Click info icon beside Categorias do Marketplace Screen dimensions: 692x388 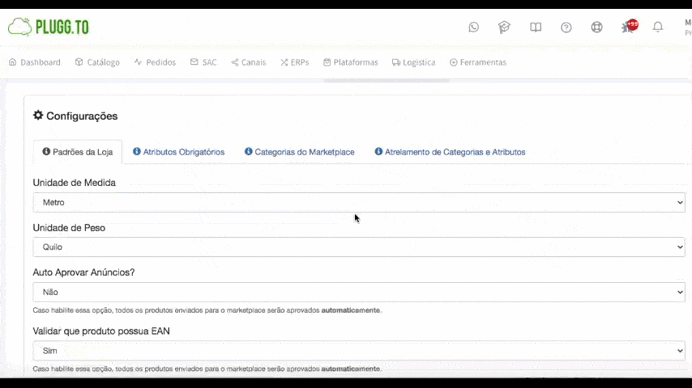point(248,151)
